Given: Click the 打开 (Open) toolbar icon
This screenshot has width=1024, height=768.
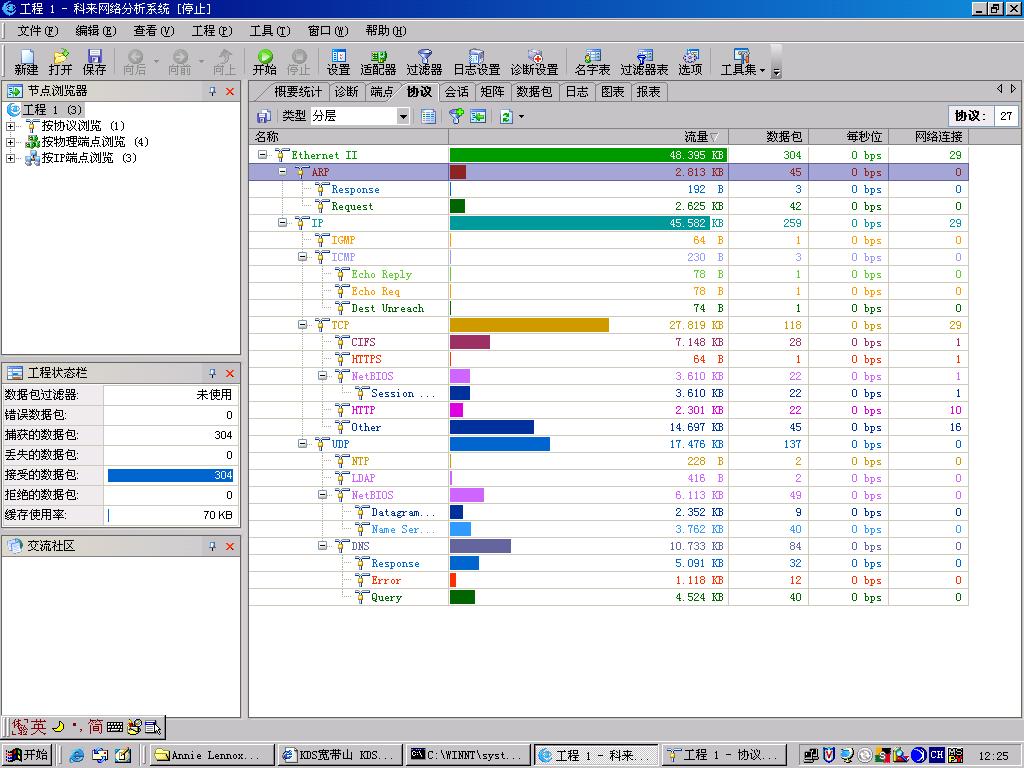Looking at the screenshot, I should click(60, 62).
